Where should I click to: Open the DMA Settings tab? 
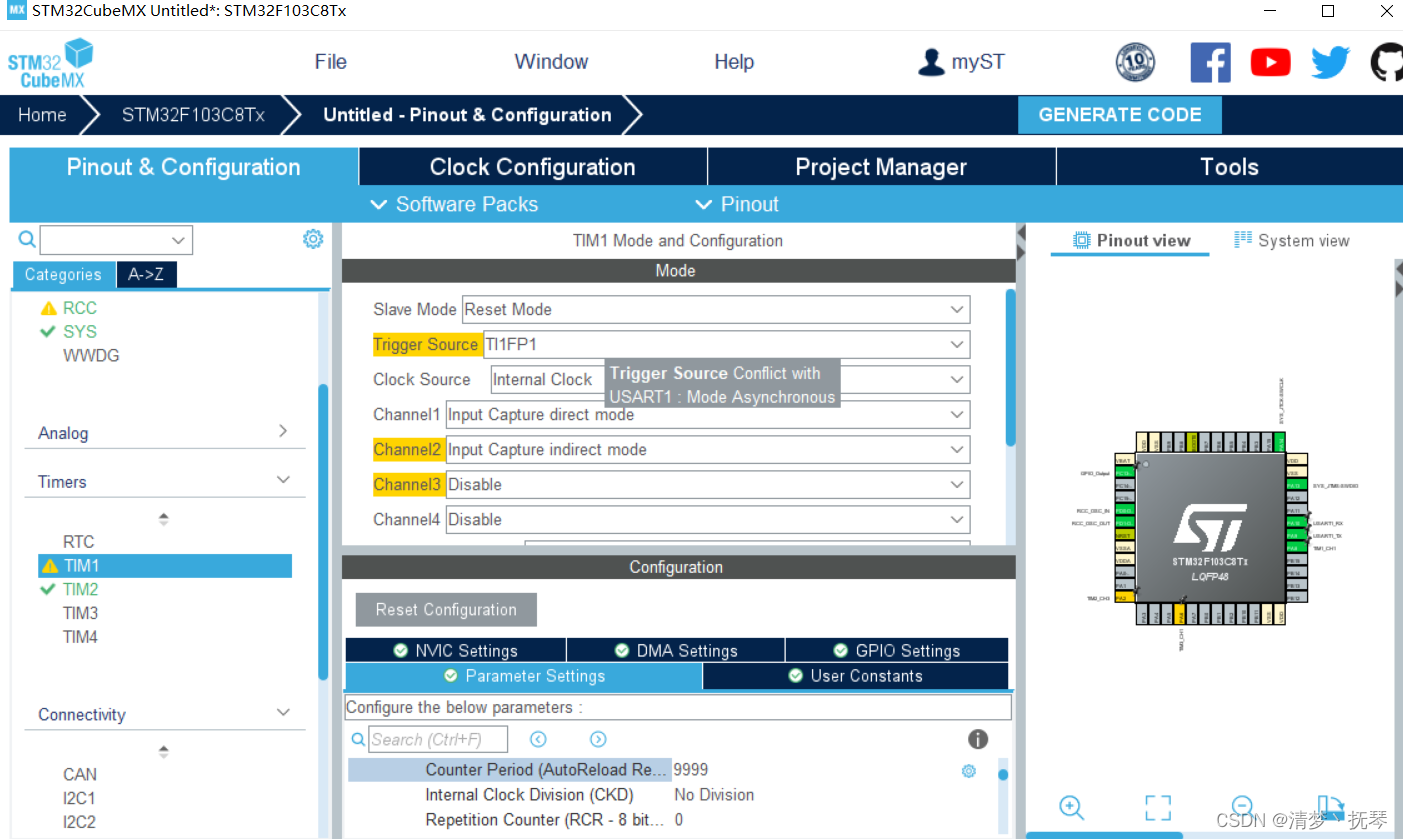point(676,651)
